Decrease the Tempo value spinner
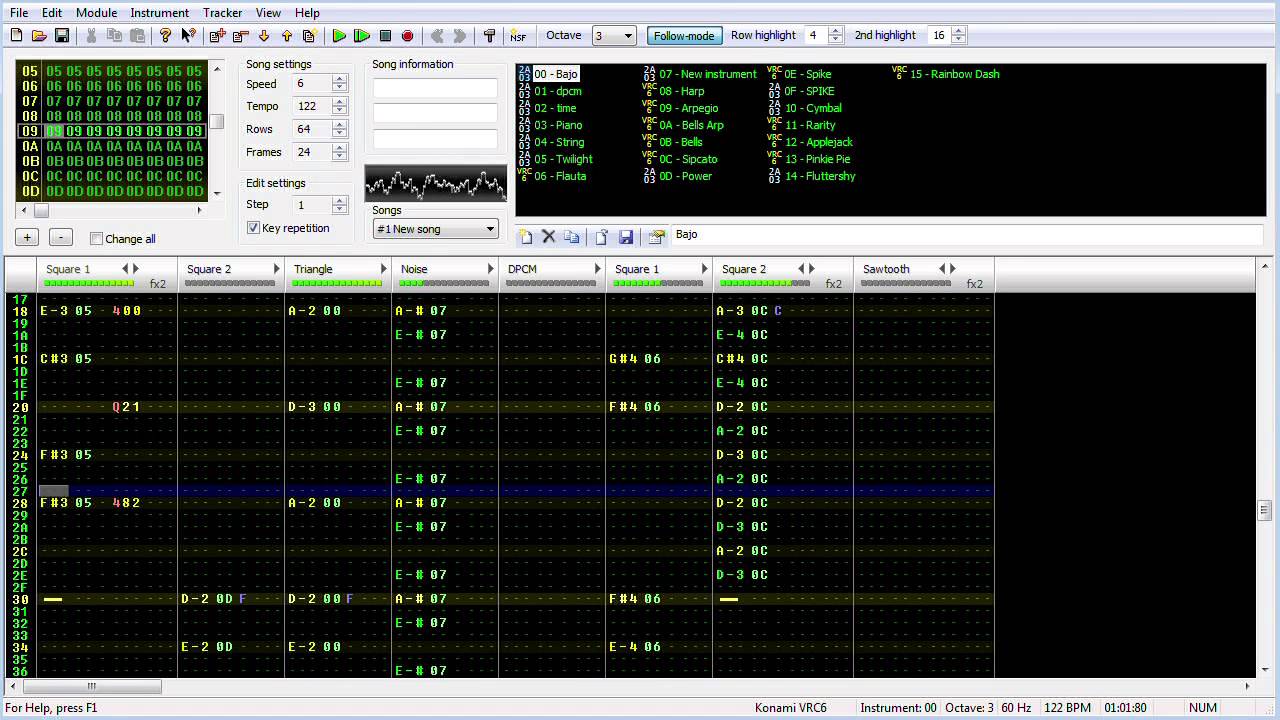Screen dimensions: 1280x720 [340, 111]
